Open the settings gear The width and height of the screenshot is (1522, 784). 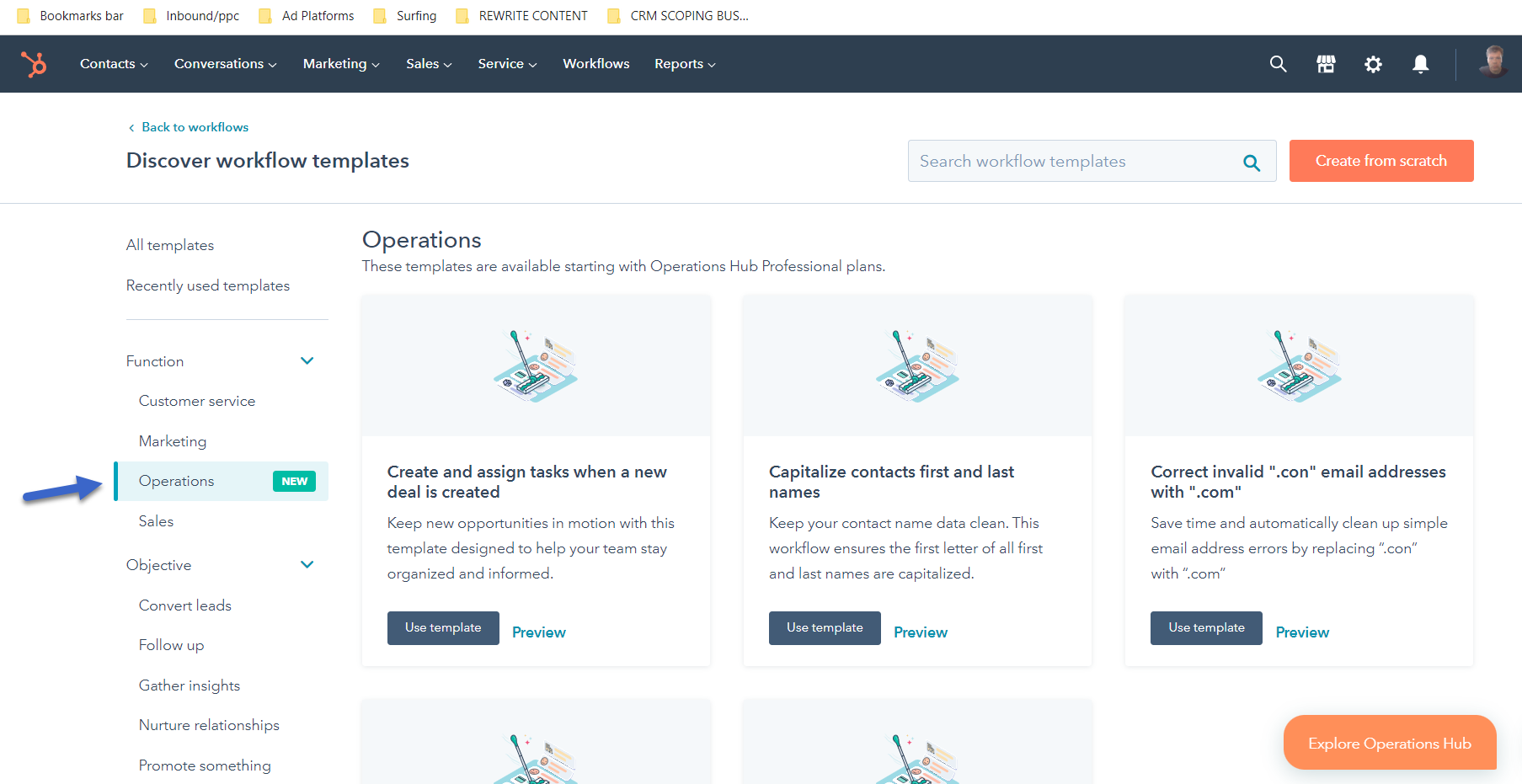(1373, 63)
